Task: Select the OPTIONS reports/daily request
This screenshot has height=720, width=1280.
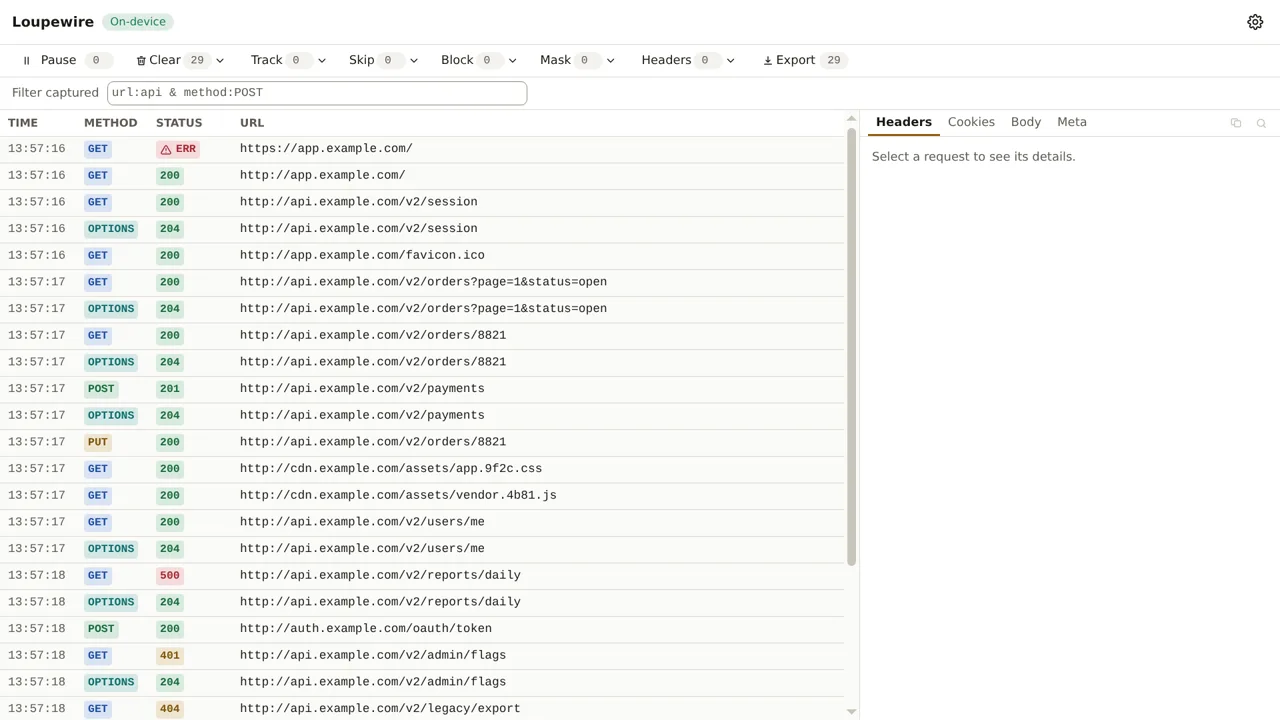Action: [x=422, y=602]
